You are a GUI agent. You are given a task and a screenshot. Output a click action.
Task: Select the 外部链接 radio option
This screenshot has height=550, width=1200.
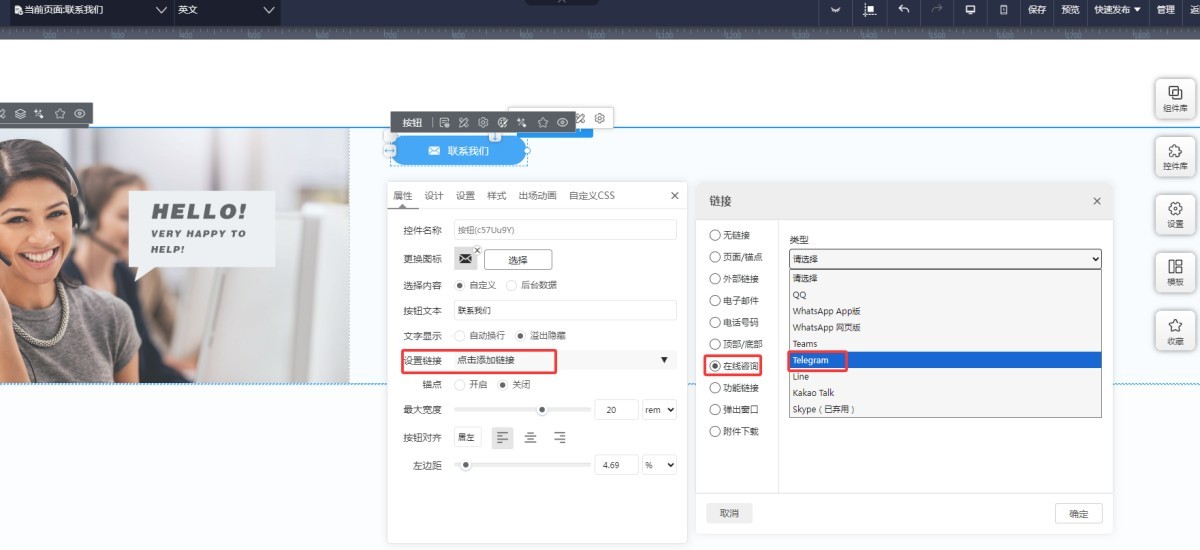click(x=715, y=279)
